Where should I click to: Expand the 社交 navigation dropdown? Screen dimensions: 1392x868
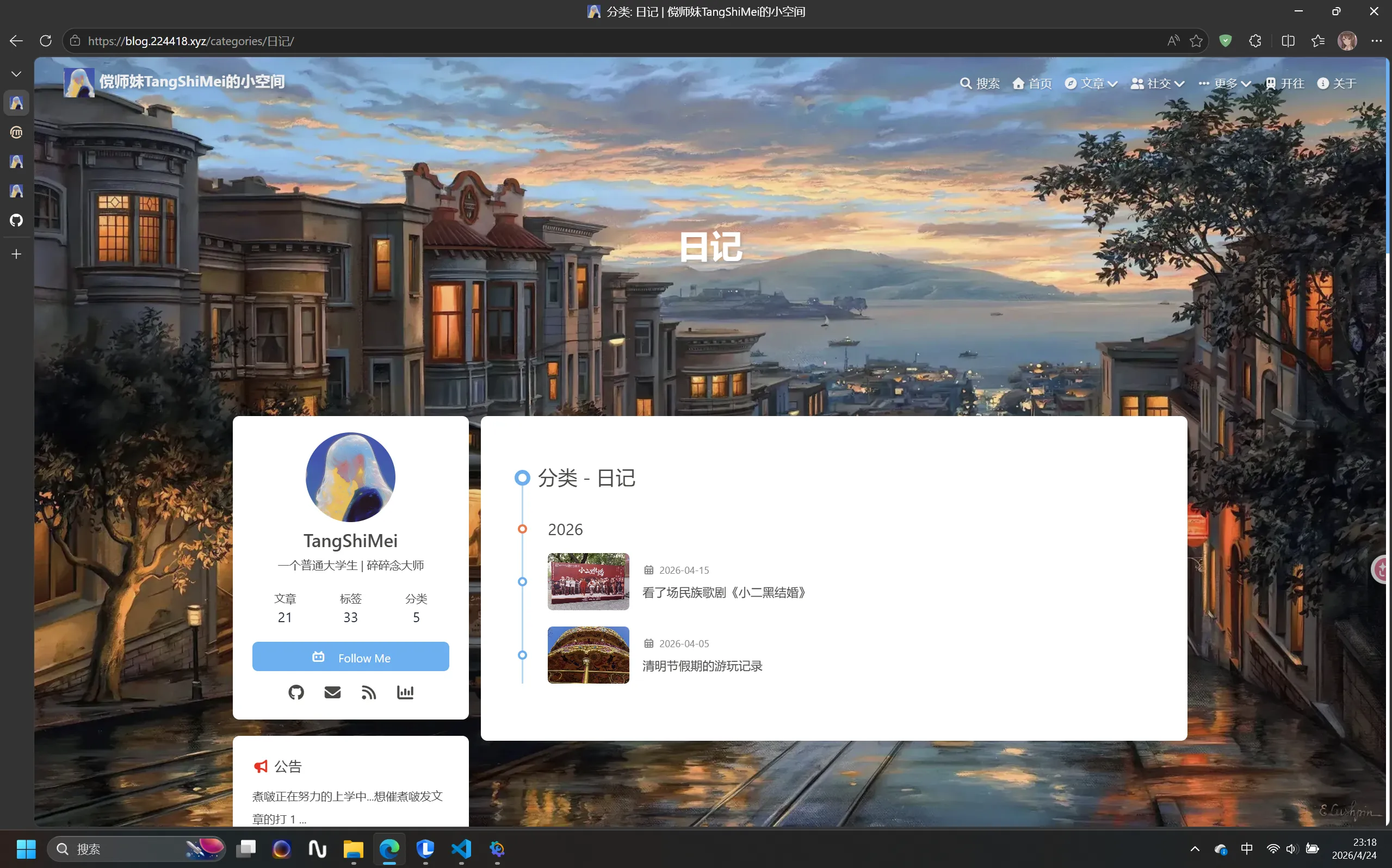point(1157,84)
